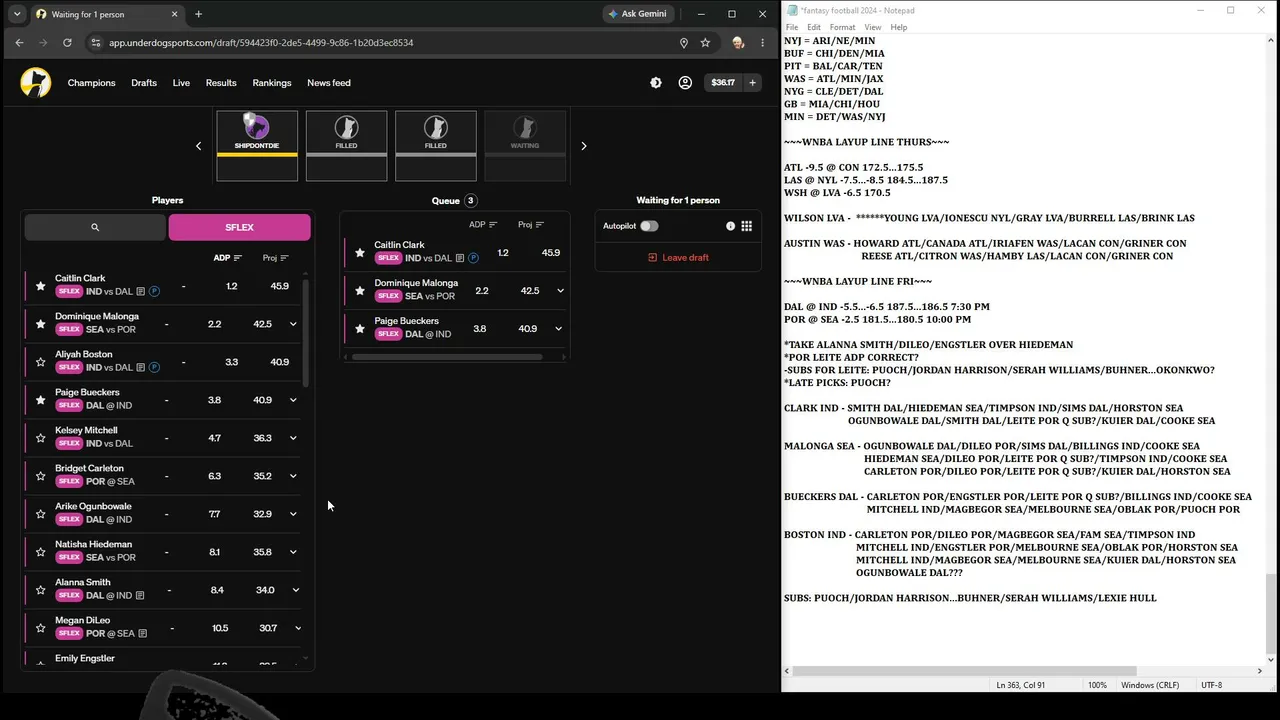Click the Players list vertical scrollbar
The height and width of the screenshot is (720, 1280).
coord(305,333)
